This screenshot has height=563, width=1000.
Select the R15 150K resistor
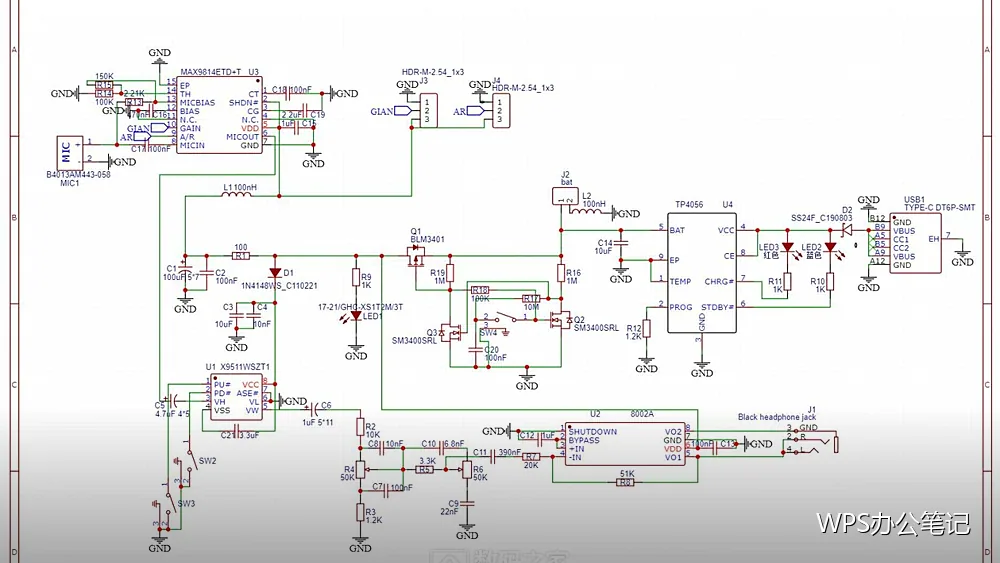104,84
